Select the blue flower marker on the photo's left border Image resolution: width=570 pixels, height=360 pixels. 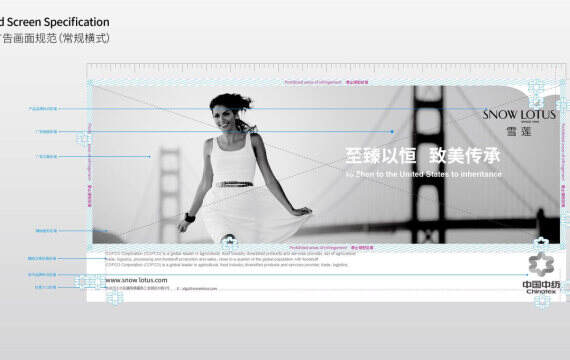pyautogui.click(x=84, y=139)
